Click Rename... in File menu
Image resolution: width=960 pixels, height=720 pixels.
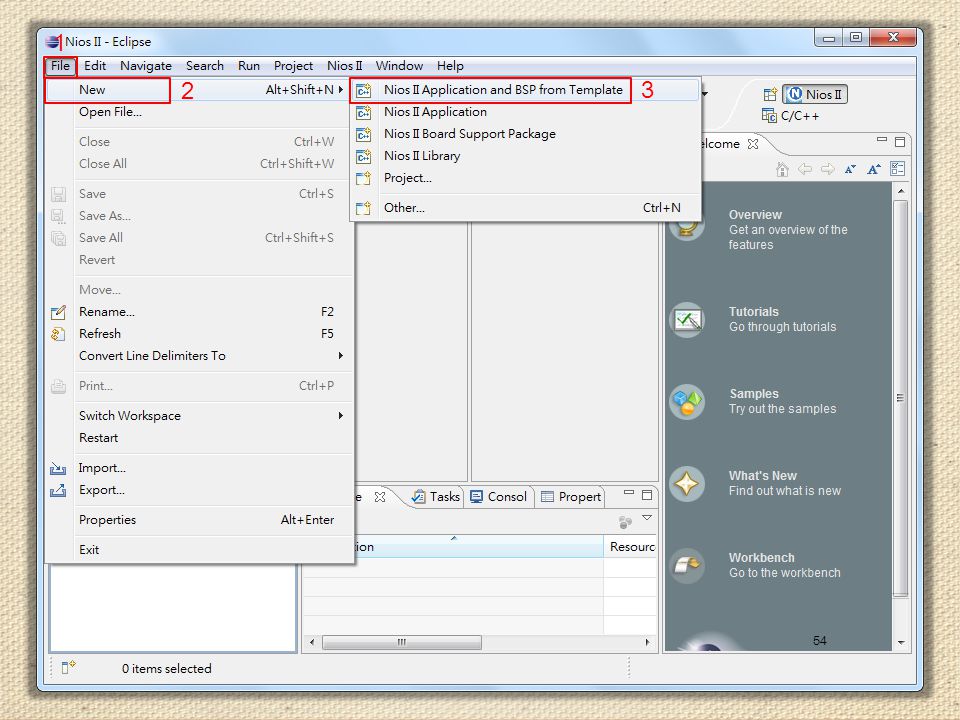point(199,312)
